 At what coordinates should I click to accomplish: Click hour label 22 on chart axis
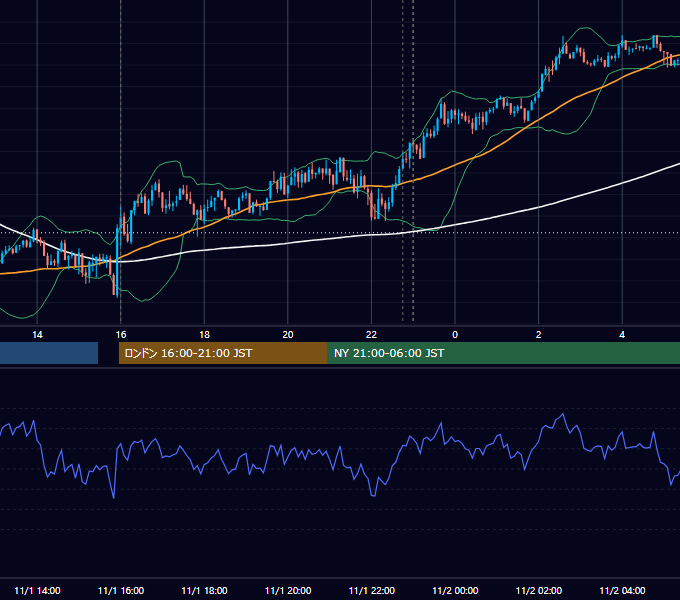[x=372, y=335]
